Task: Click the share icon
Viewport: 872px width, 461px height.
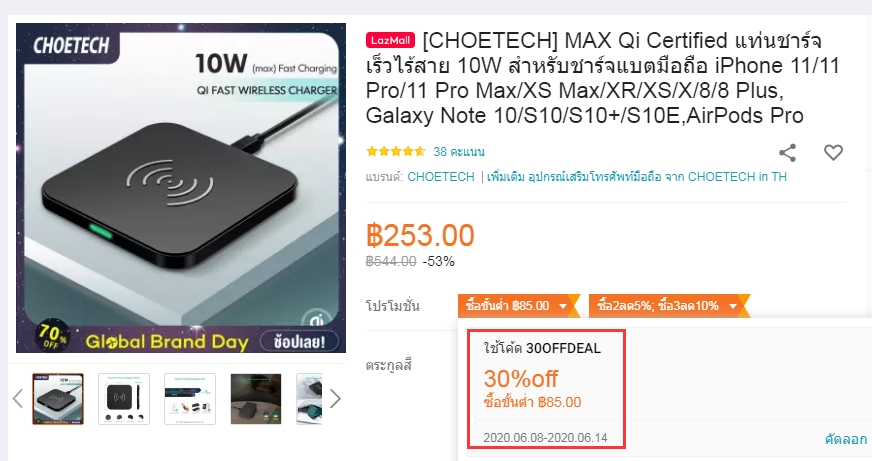Action: 787,152
